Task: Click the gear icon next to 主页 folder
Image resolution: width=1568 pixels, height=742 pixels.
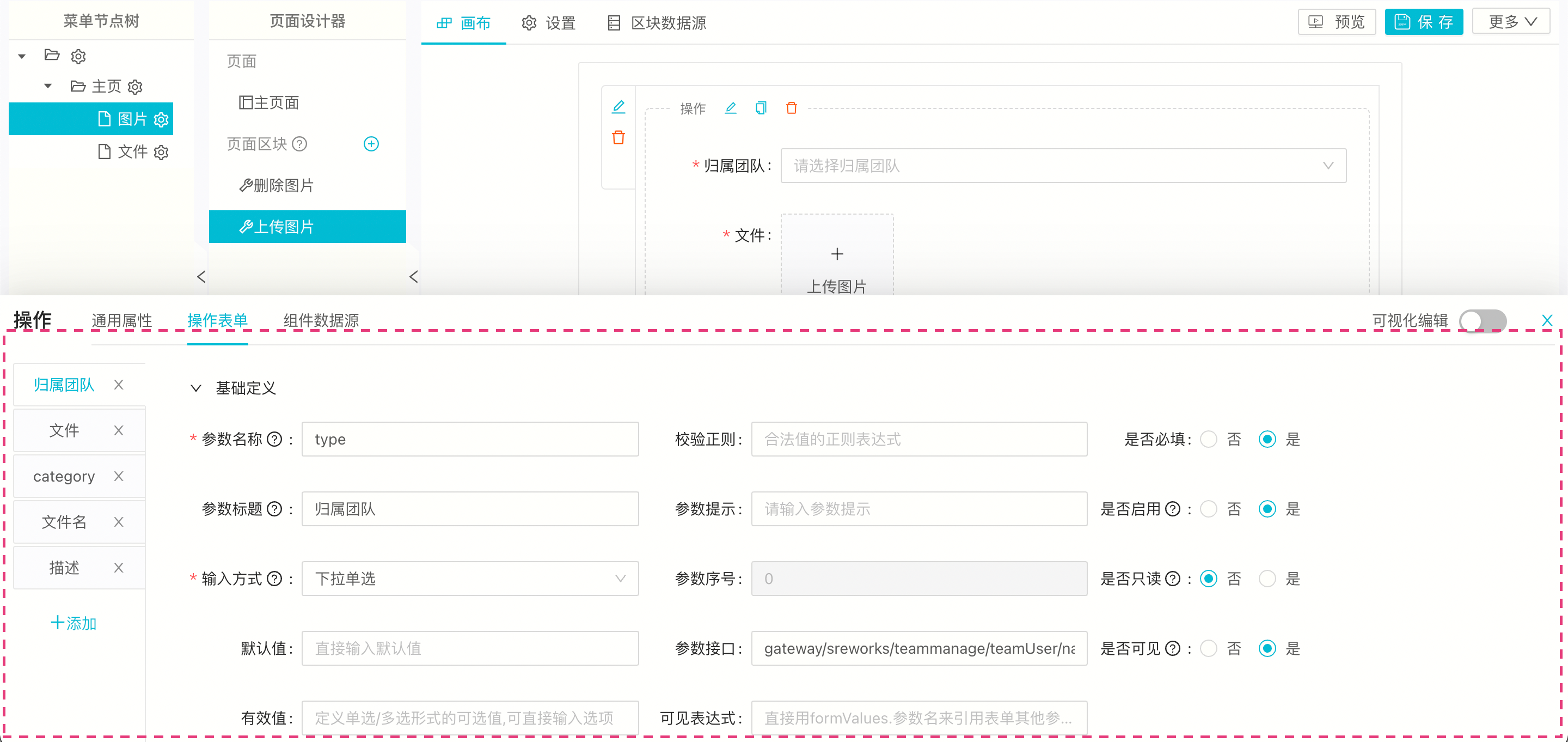Action: [x=135, y=87]
